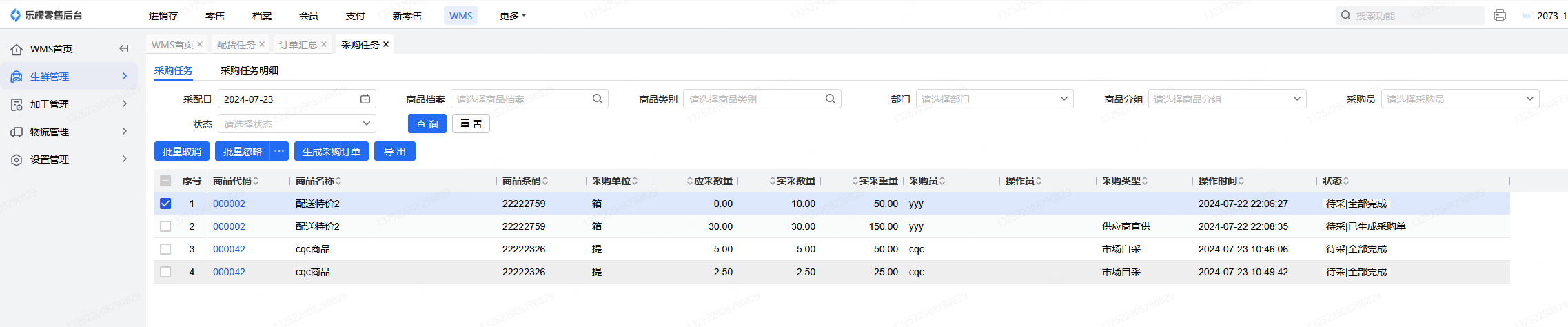
Task: Click the search icon in 商品类别 field
Action: 830,99
